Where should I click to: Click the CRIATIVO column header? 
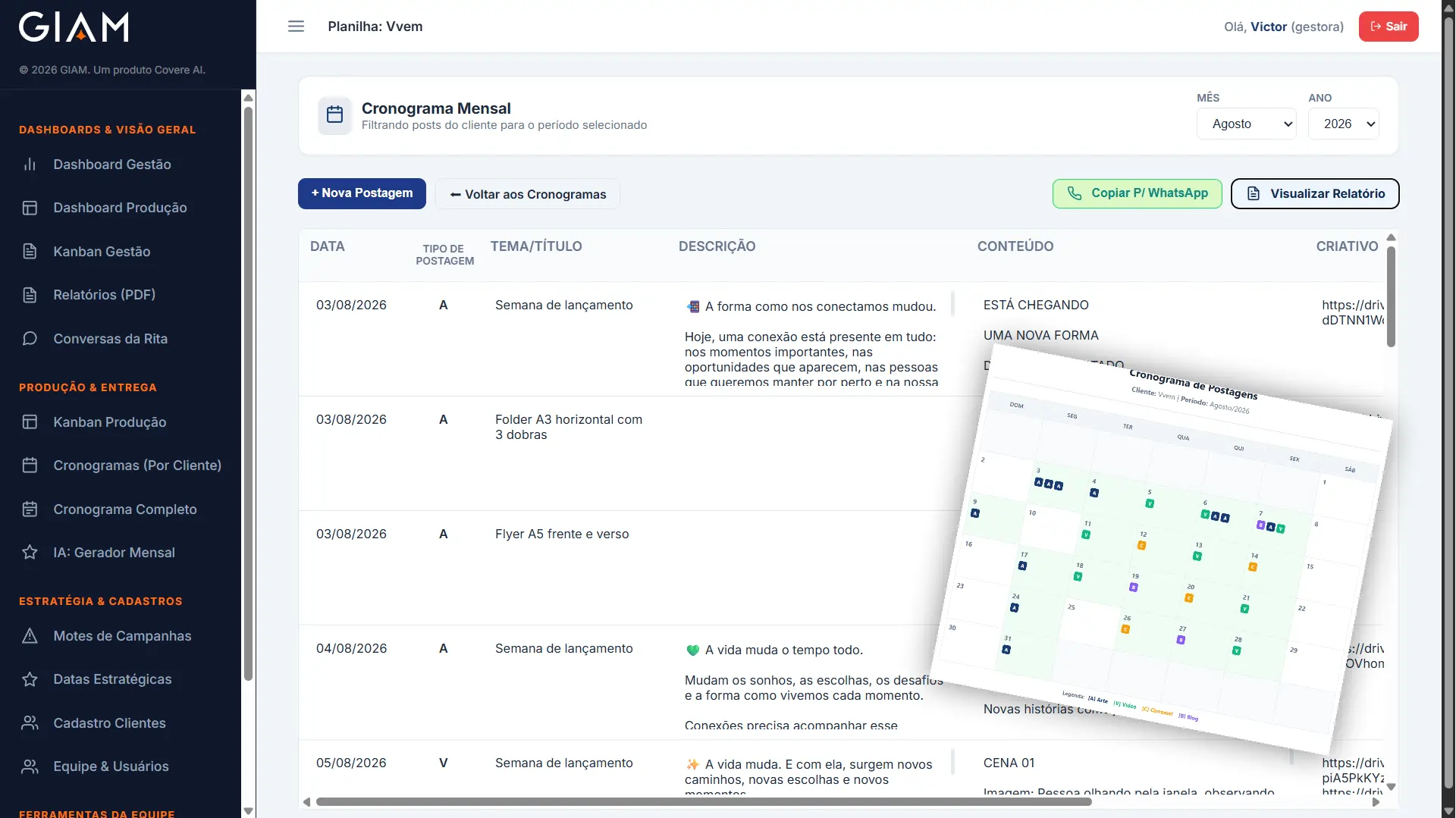[x=1347, y=246]
